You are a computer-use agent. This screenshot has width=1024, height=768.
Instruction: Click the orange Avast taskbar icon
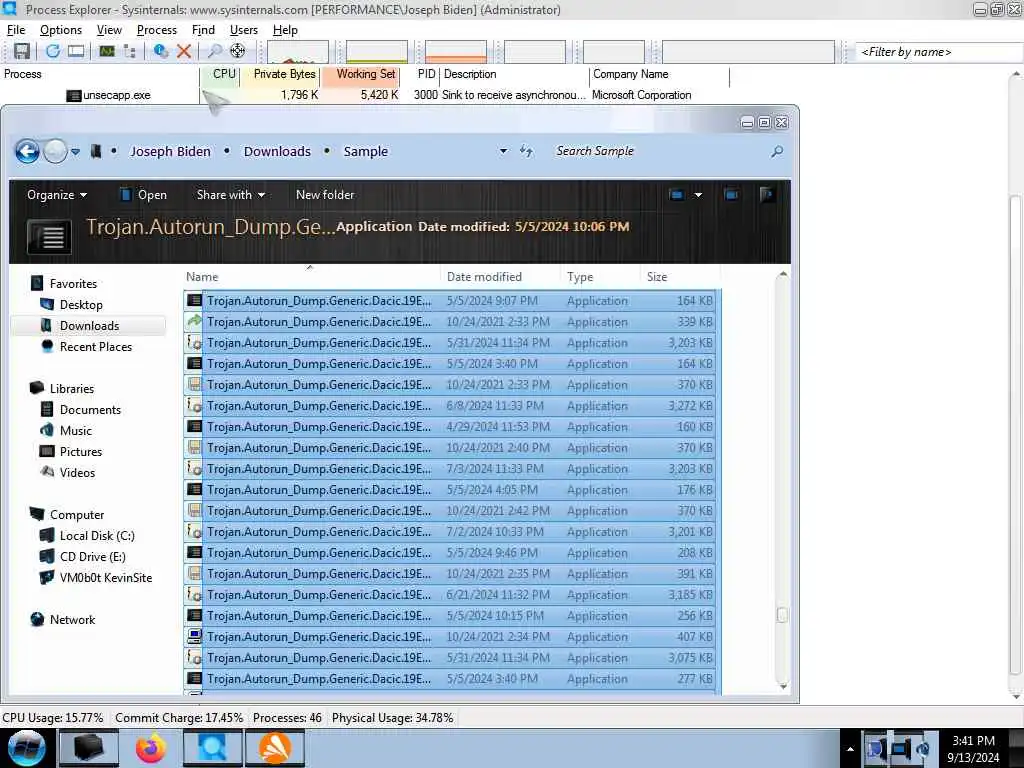coord(275,748)
